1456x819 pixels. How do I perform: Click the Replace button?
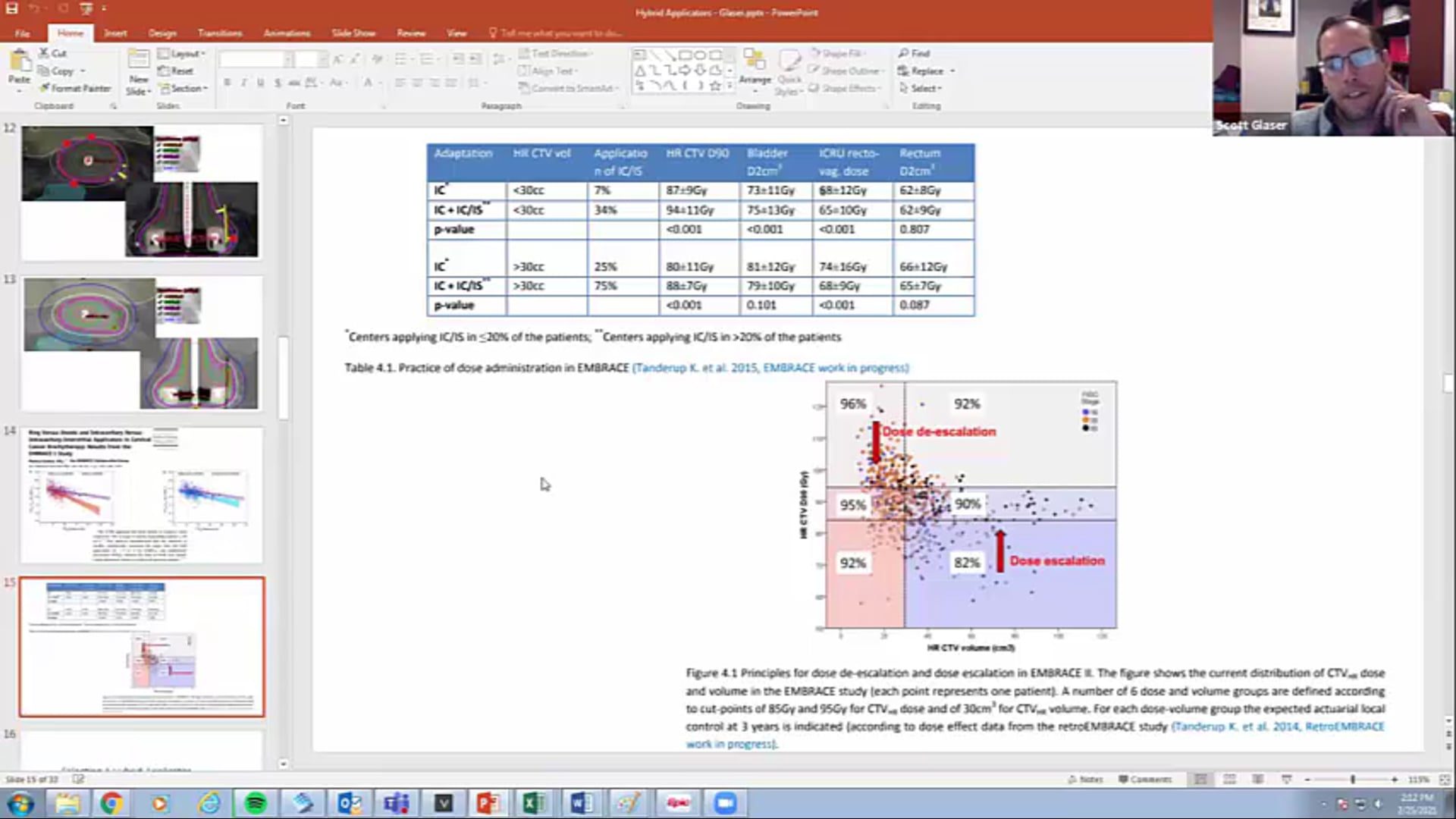[927, 71]
